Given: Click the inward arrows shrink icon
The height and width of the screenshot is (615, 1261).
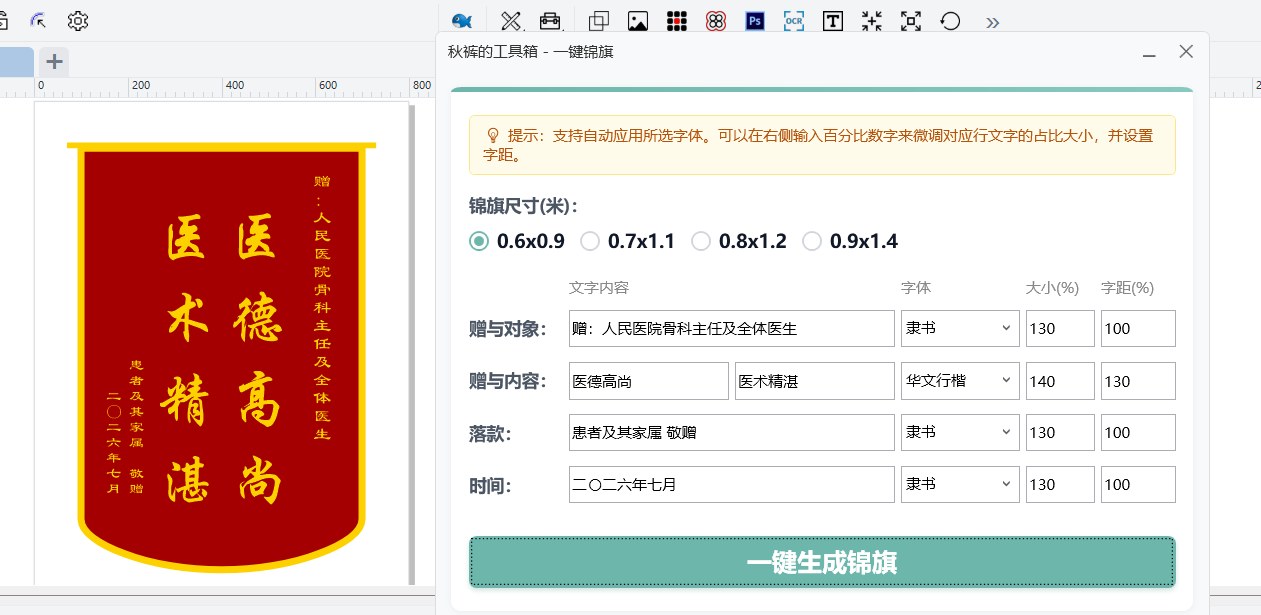Looking at the screenshot, I should click(x=872, y=21).
